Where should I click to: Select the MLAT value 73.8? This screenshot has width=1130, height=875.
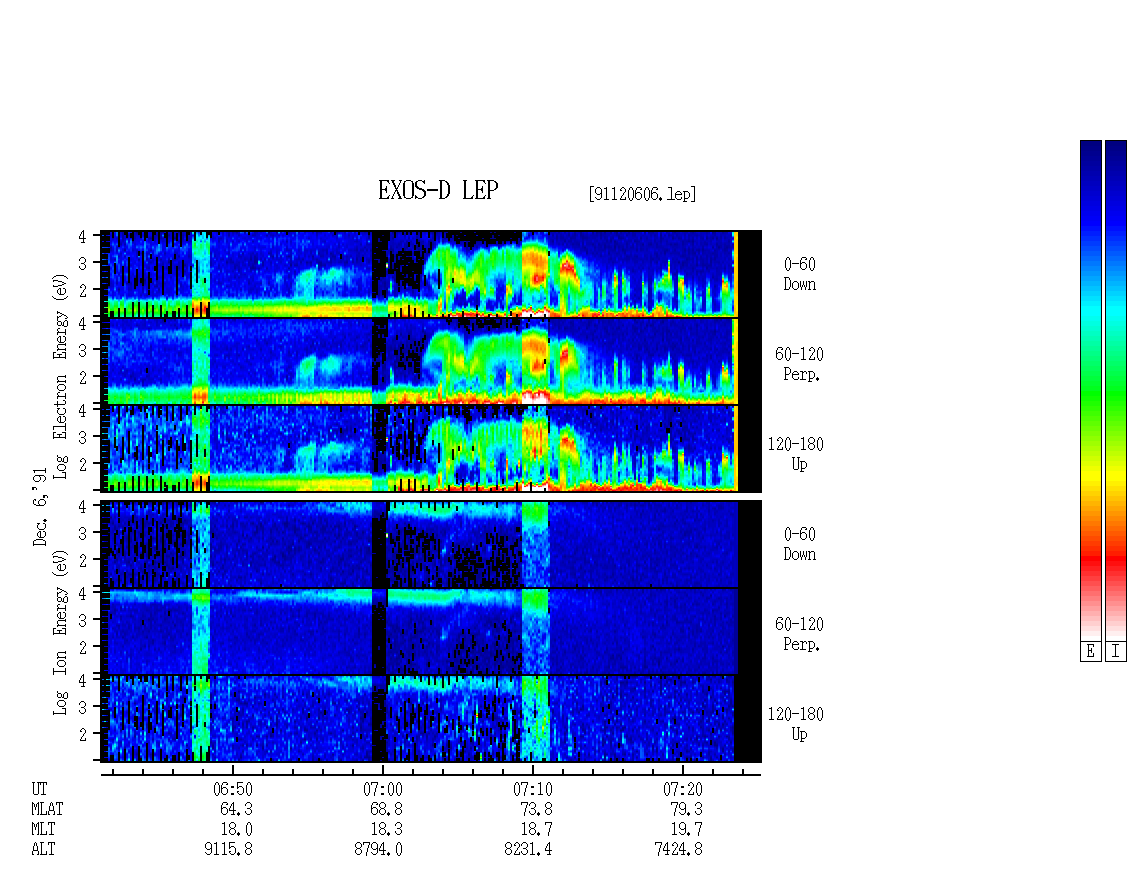point(536,809)
